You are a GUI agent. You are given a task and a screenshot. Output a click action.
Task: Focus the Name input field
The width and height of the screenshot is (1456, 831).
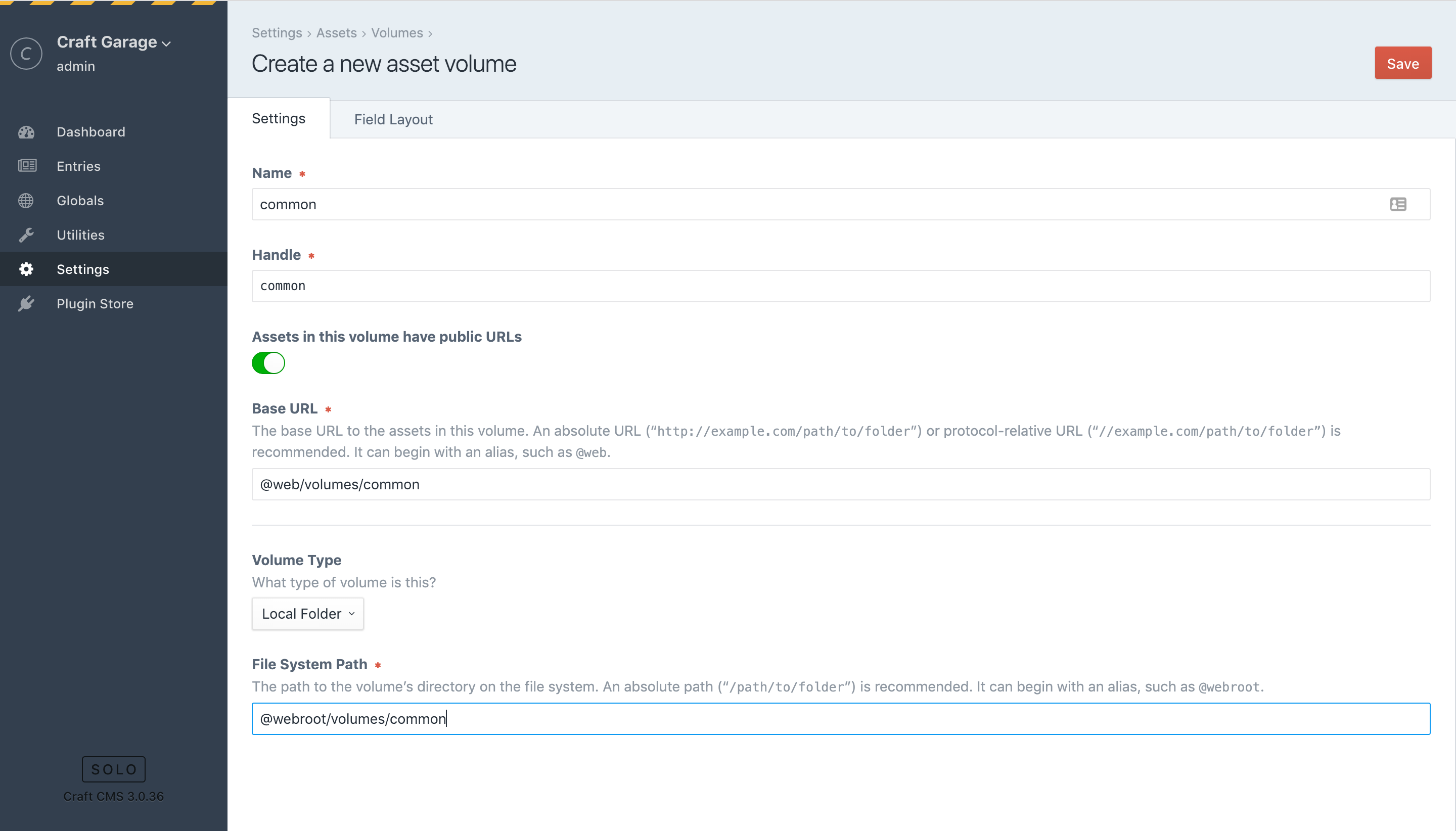[x=841, y=204]
